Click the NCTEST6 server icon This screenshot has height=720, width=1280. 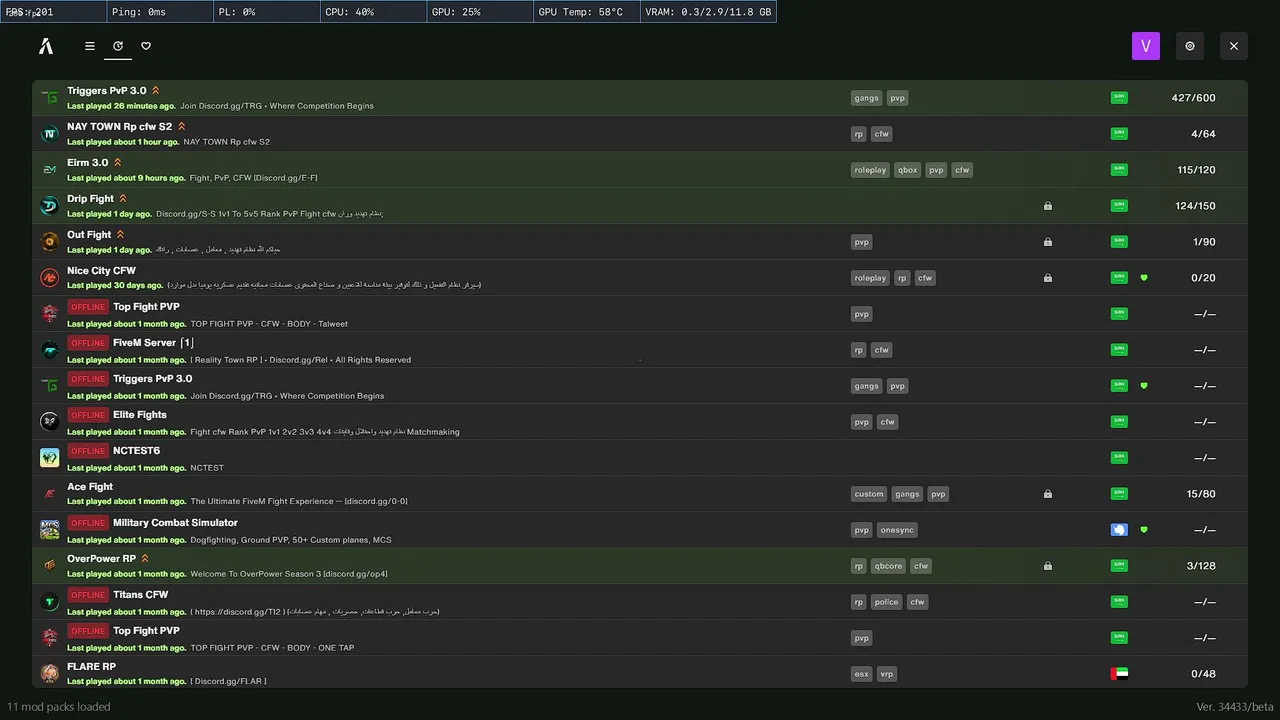pos(50,458)
